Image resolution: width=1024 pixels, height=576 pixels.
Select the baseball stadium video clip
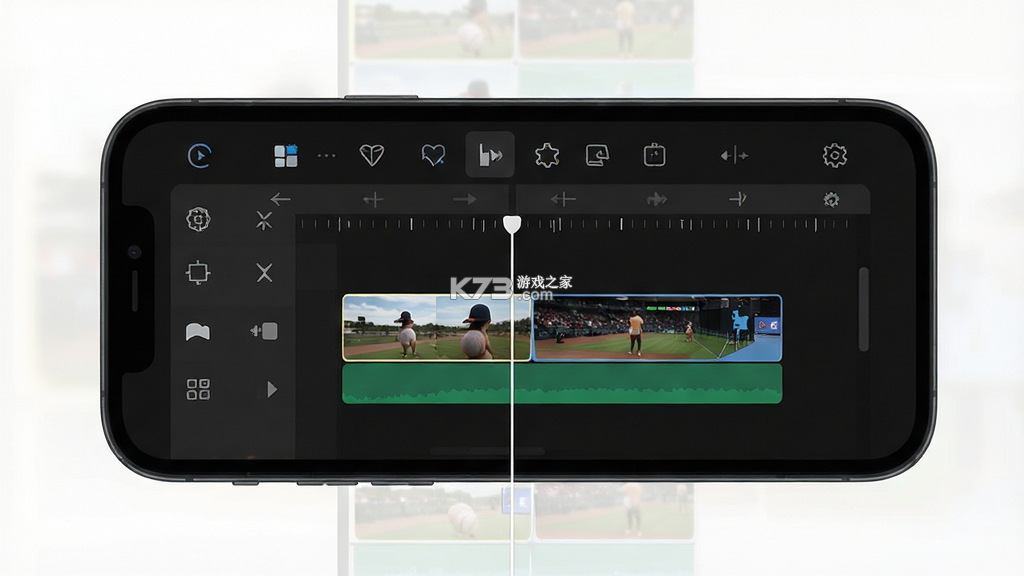pyautogui.click(x=657, y=328)
